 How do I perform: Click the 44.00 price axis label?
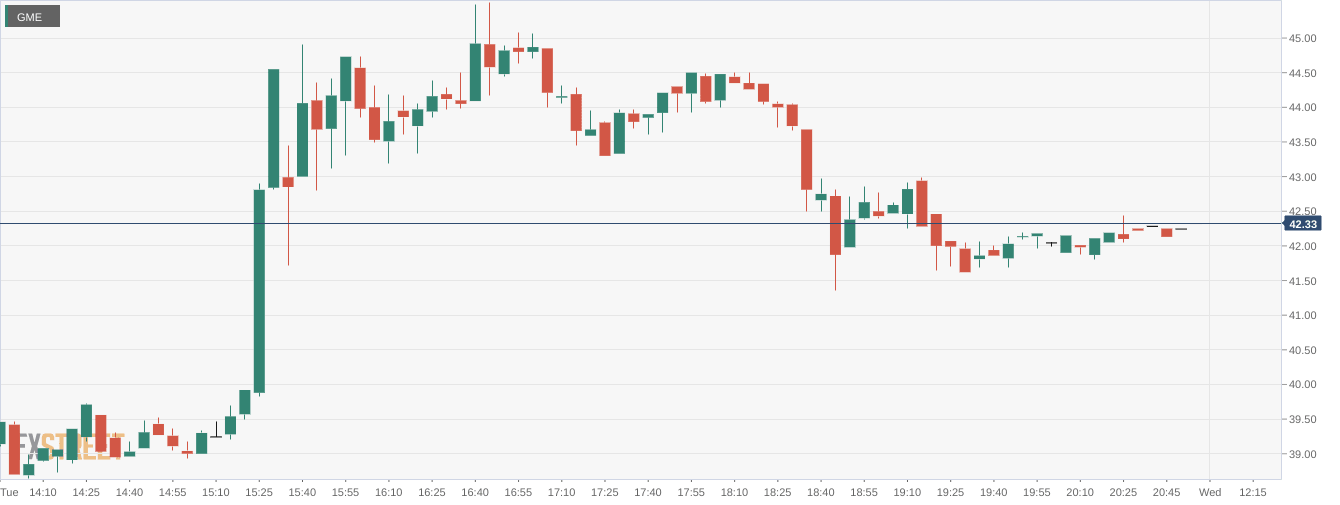pyautogui.click(x=1301, y=108)
